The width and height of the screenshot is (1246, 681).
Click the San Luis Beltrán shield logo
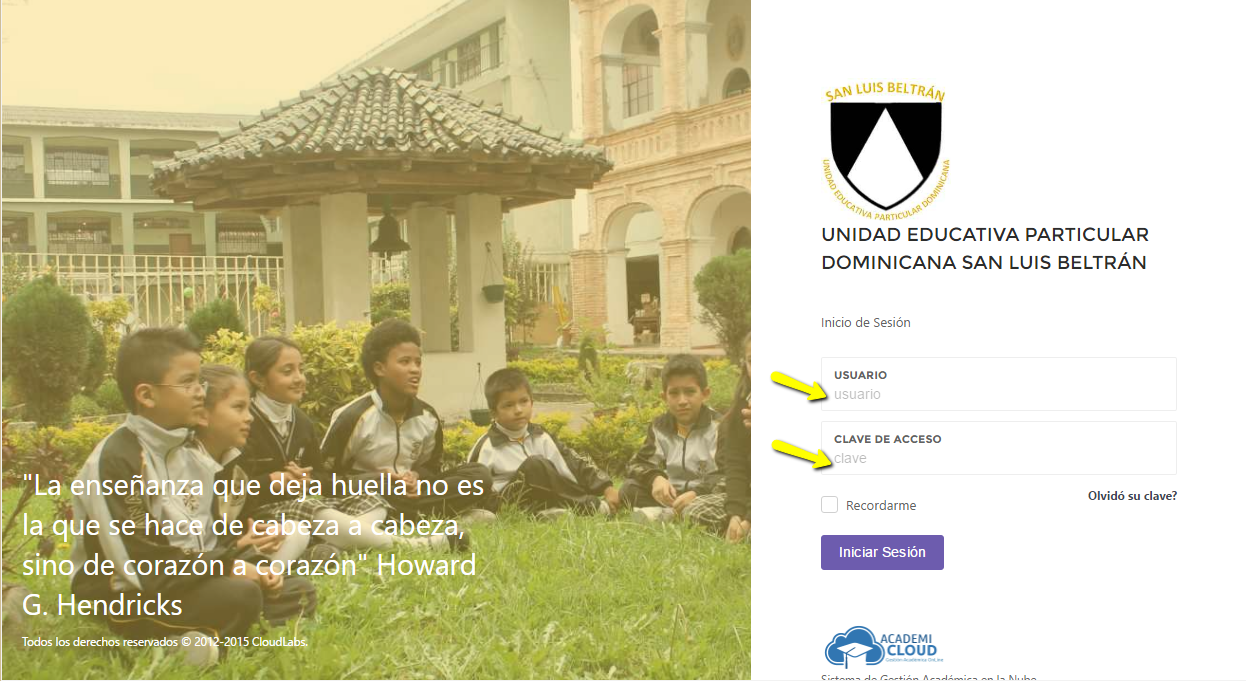[884, 149]
